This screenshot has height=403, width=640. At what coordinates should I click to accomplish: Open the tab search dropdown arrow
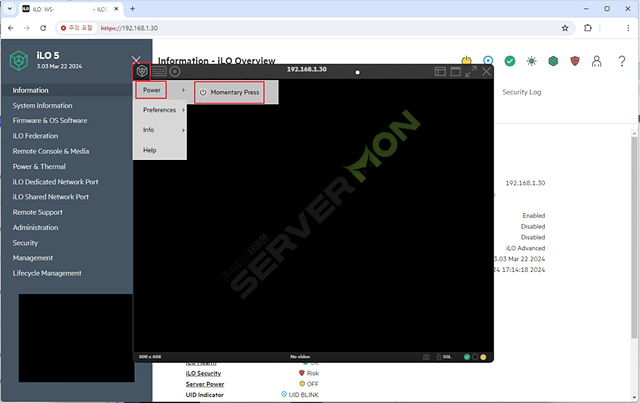click(9, 9)
